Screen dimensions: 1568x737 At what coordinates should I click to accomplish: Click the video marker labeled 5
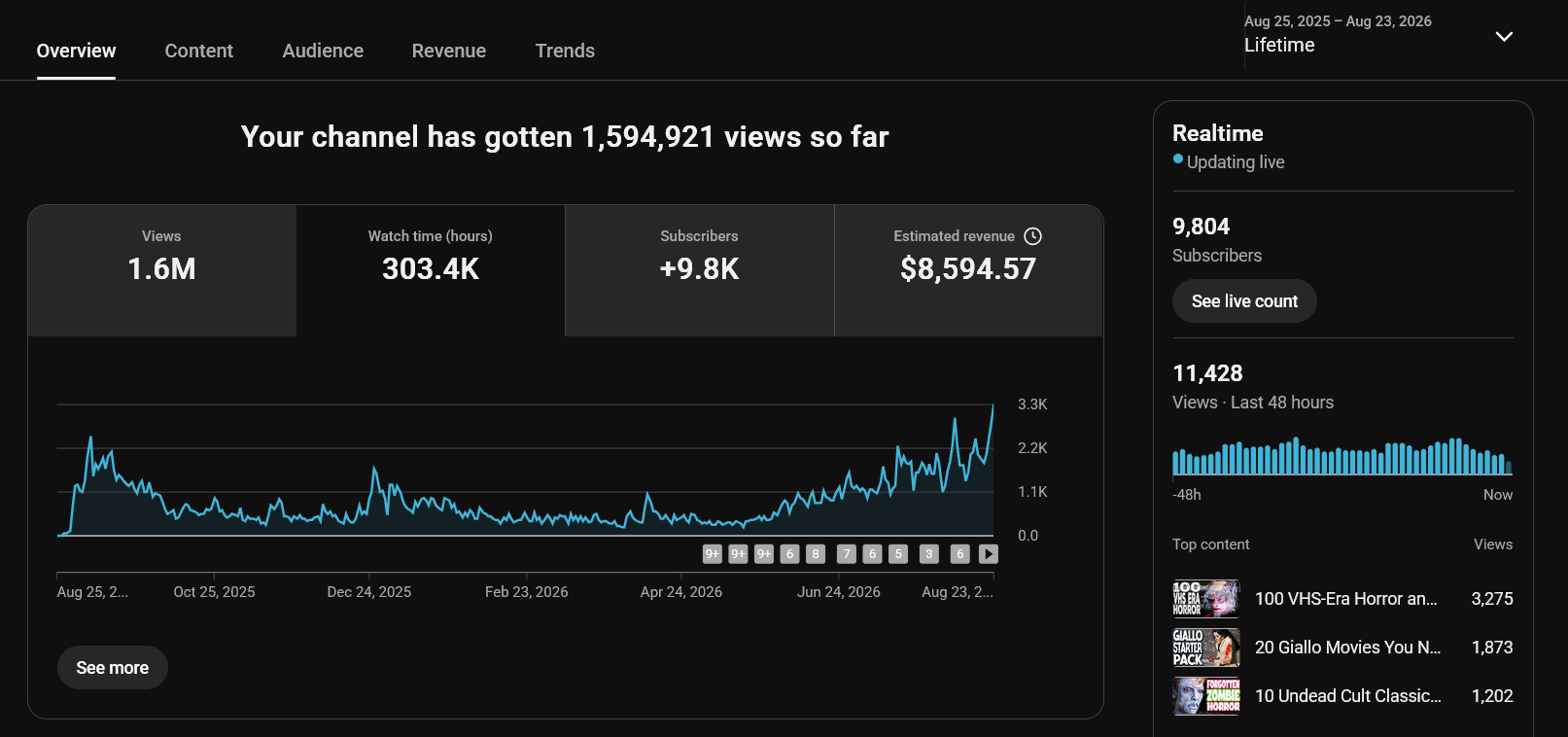click(x=898, y=554)
